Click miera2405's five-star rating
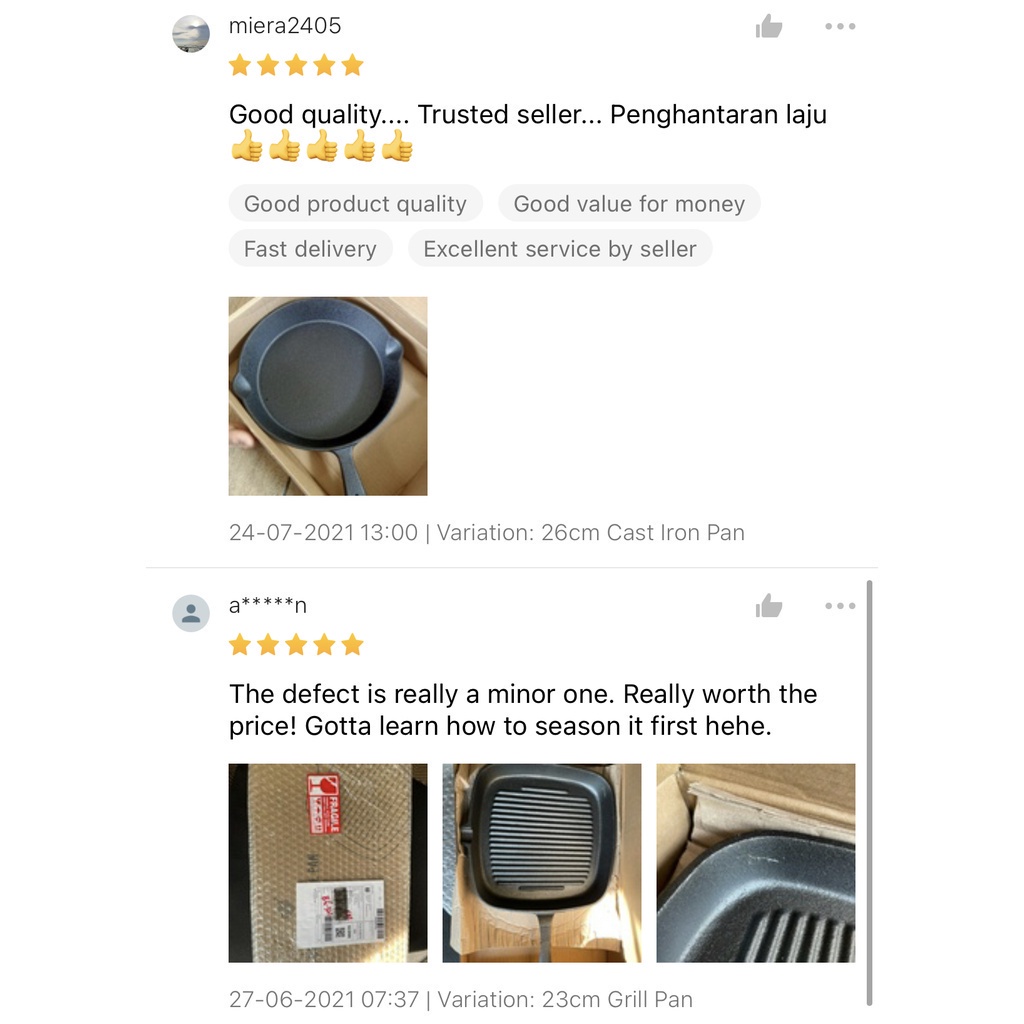The width and height of the screenshot is (1024, 1024). click(x=296, y=65)
